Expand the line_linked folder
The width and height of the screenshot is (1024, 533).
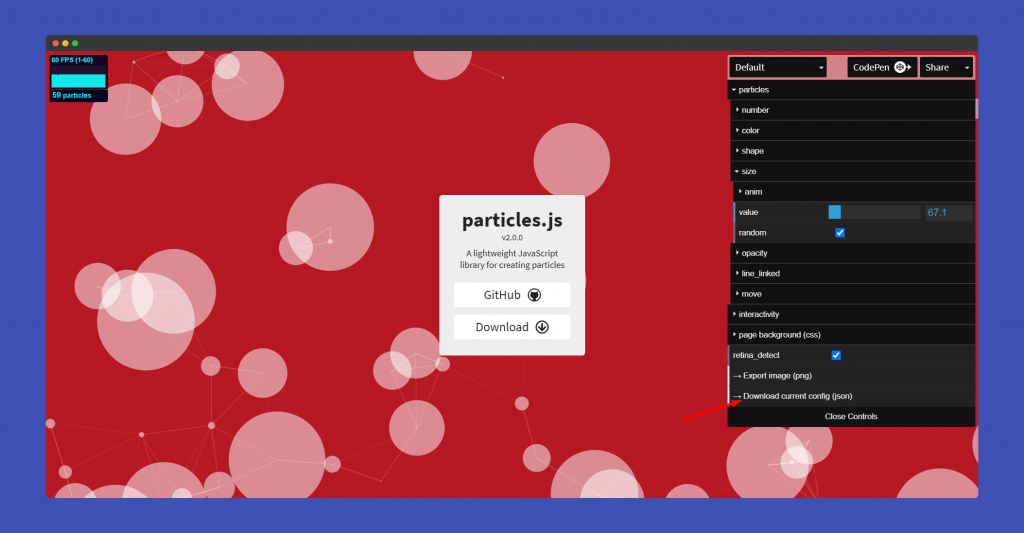click(853, 273)
